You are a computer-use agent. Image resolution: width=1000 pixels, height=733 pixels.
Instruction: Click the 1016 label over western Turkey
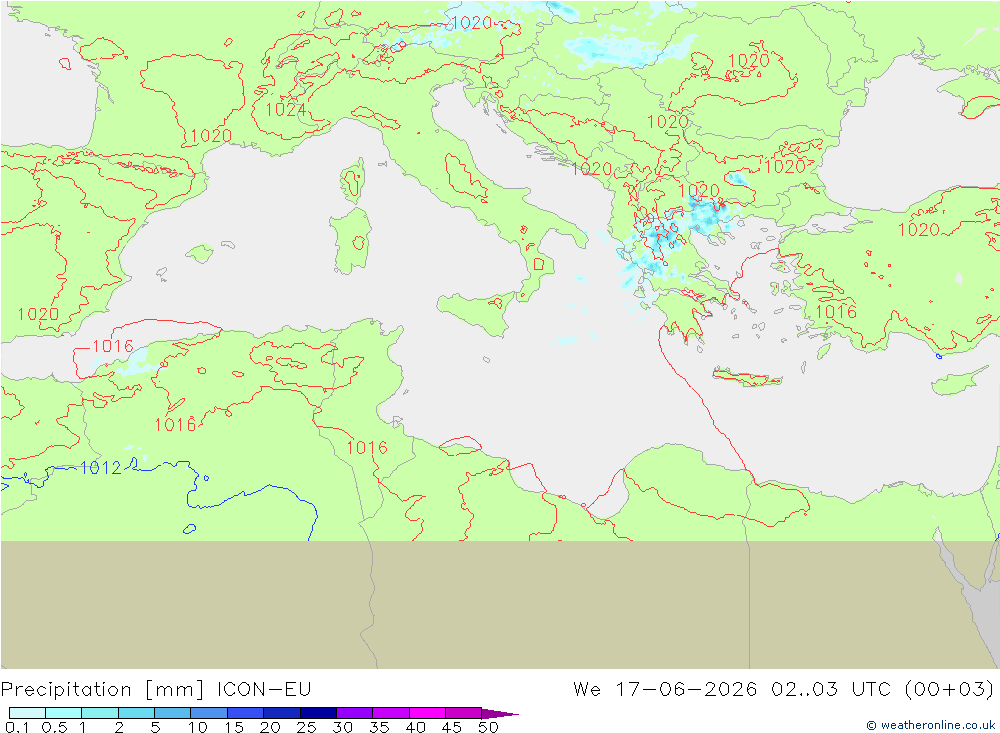[x=835, y=311]
